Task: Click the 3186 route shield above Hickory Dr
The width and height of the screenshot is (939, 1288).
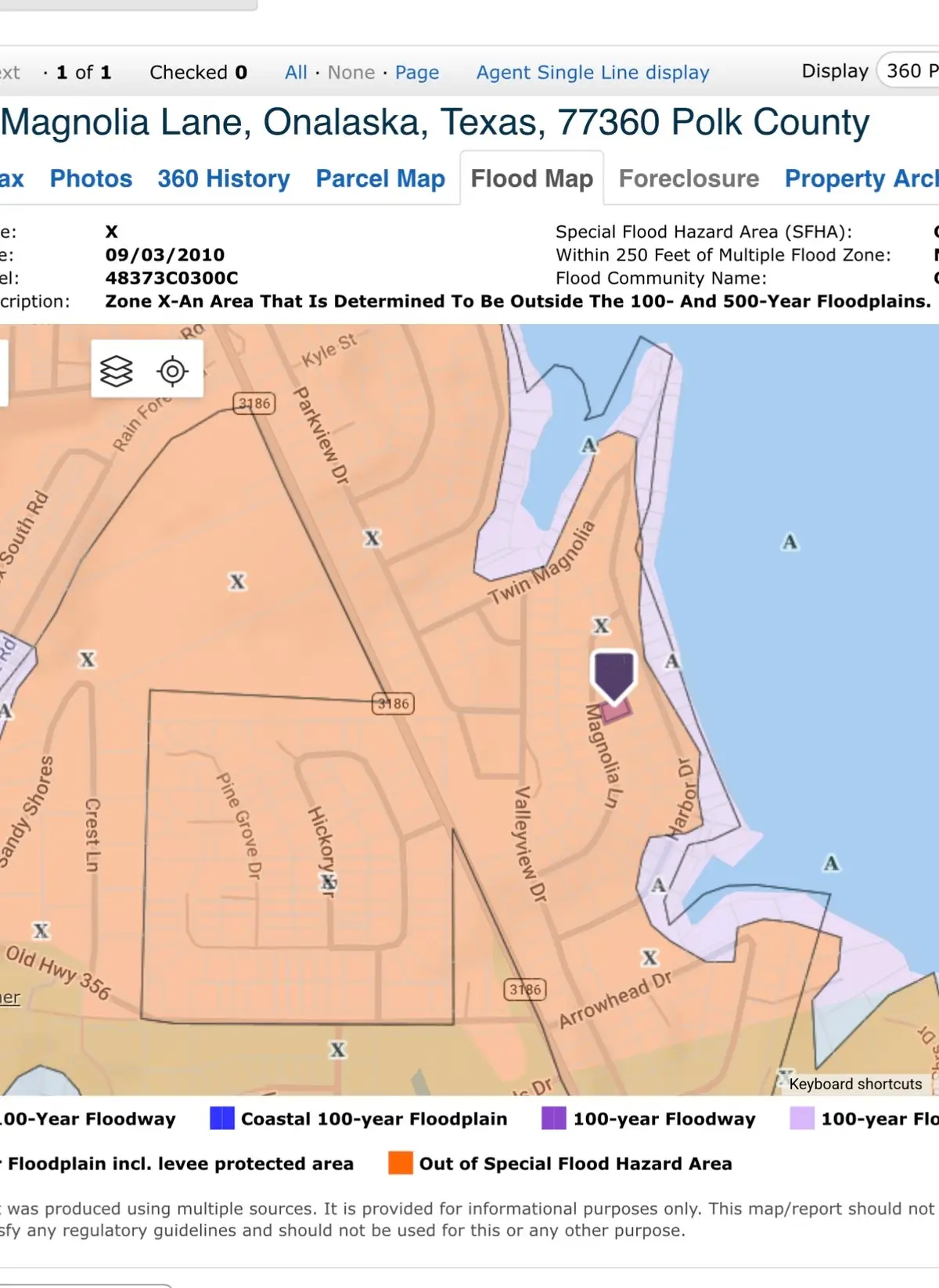Action: (393, 703)
